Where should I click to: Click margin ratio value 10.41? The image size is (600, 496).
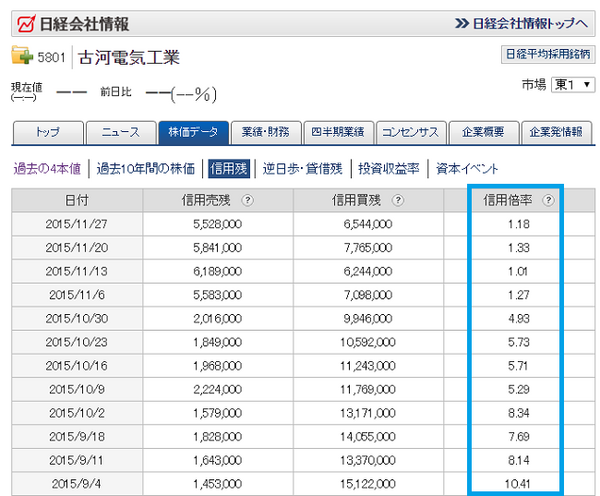(x=517, y=484)
